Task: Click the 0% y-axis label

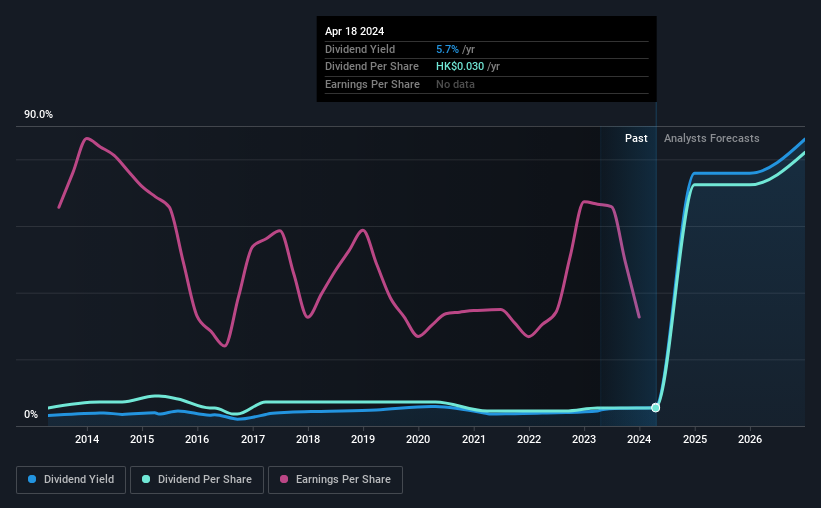Action: [31, 414]
